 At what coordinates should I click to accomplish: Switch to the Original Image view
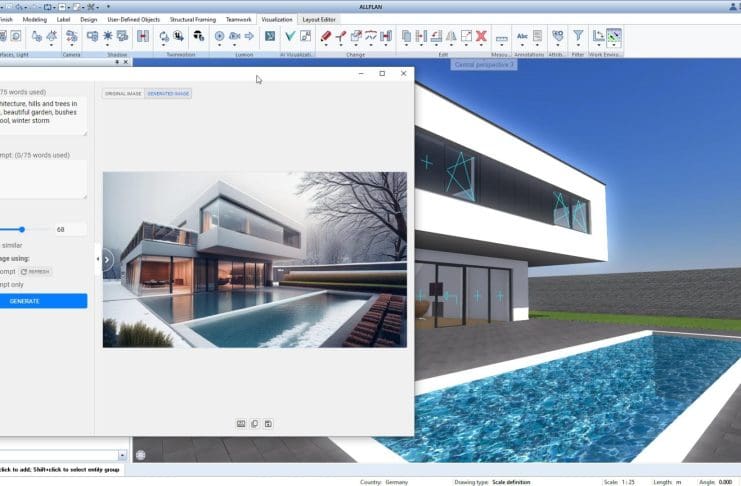[123, 93]
